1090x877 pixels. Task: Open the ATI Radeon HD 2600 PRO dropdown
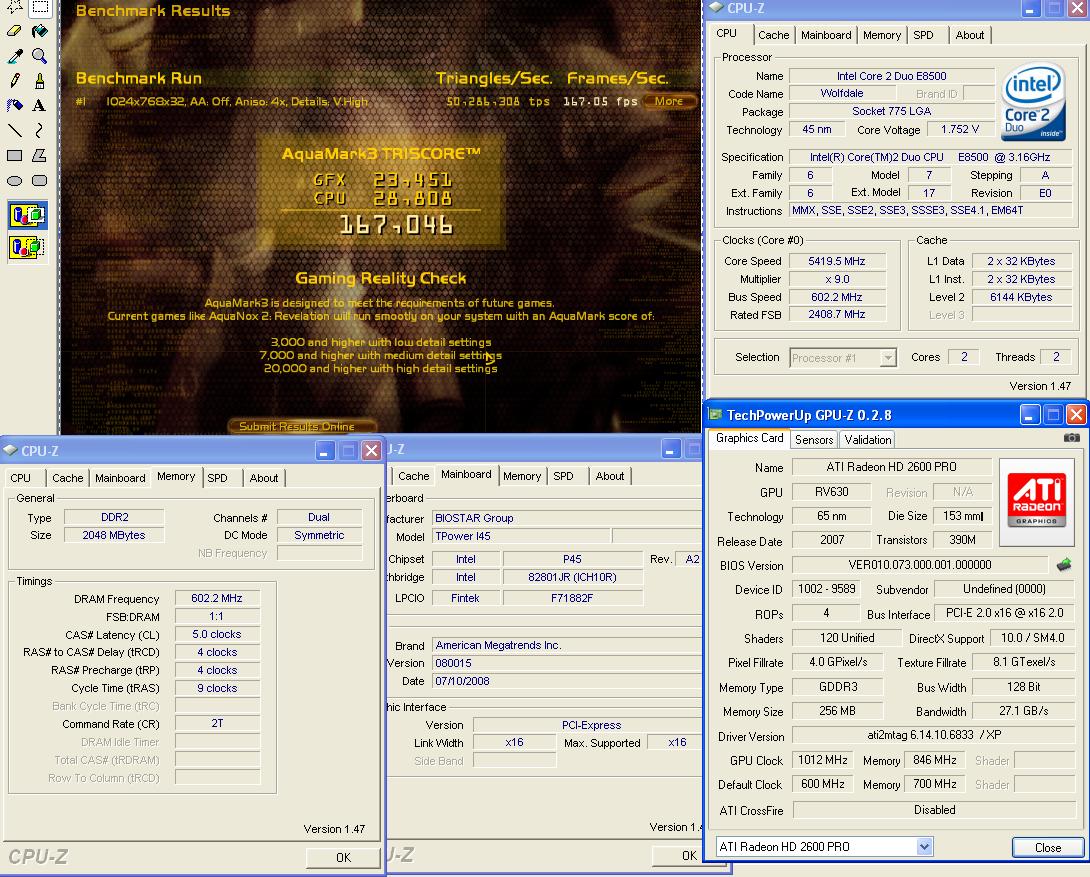coord(924,846)
